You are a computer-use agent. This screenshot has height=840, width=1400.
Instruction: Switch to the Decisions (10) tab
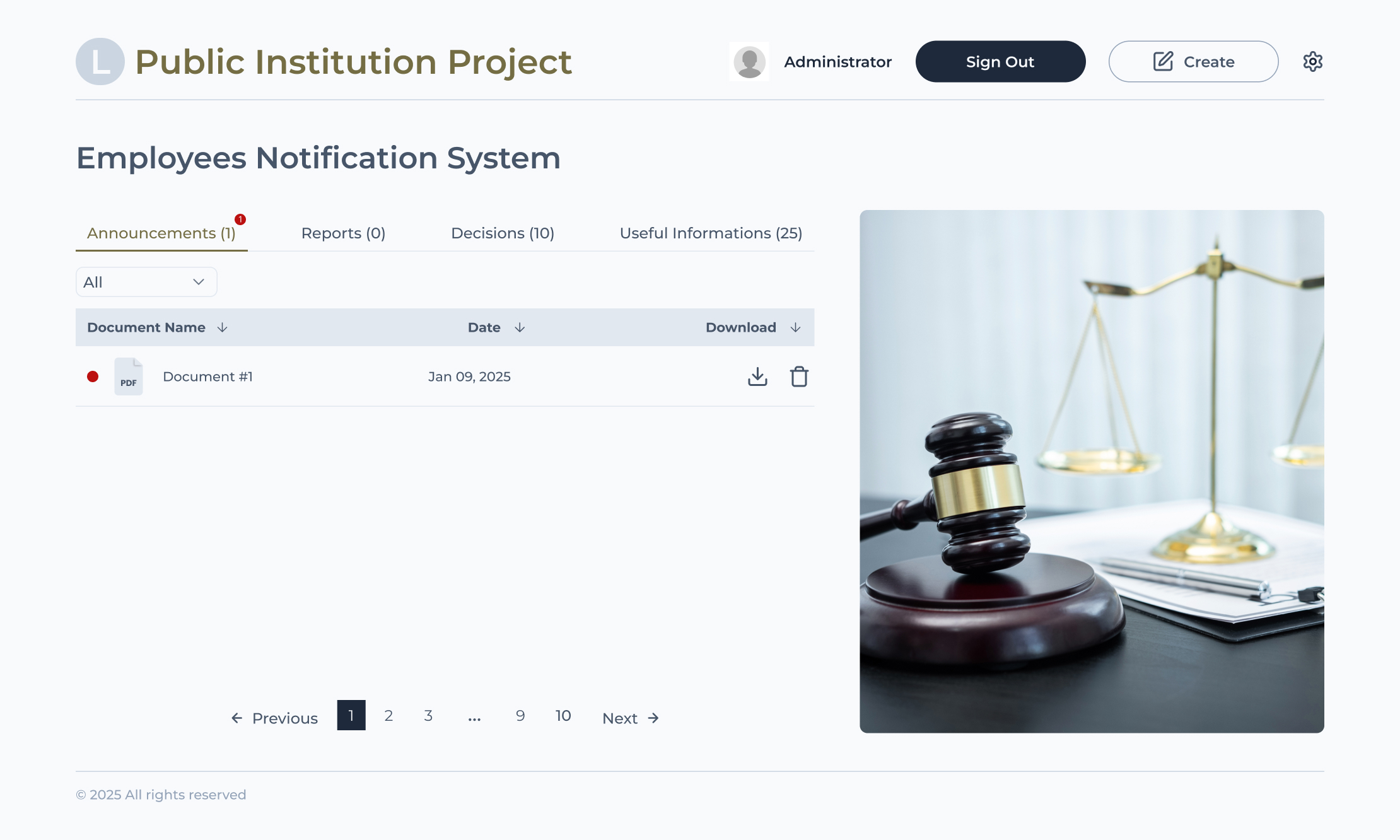tap(502, 233)
